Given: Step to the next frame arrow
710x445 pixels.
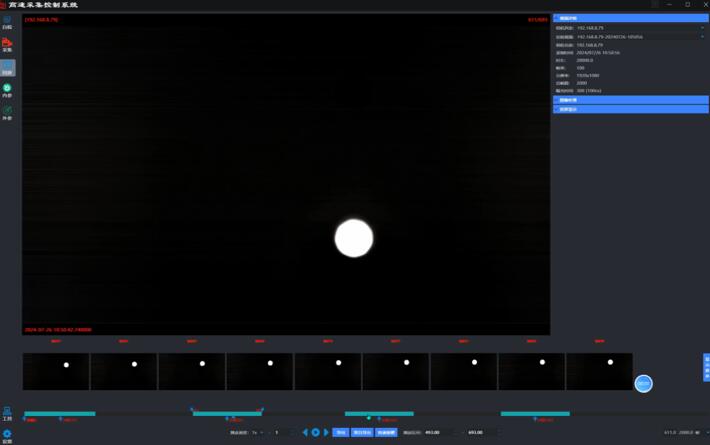Looking at the screenshot, I should pos(326,432).
